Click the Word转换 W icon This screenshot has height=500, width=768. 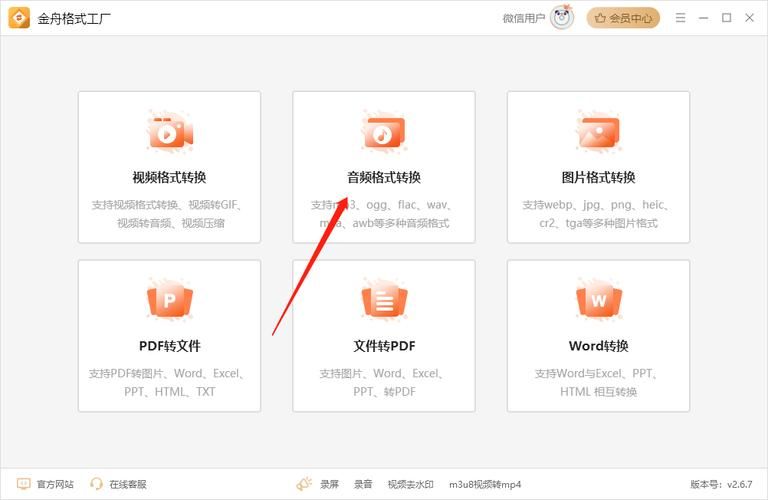tap(598, 300)
